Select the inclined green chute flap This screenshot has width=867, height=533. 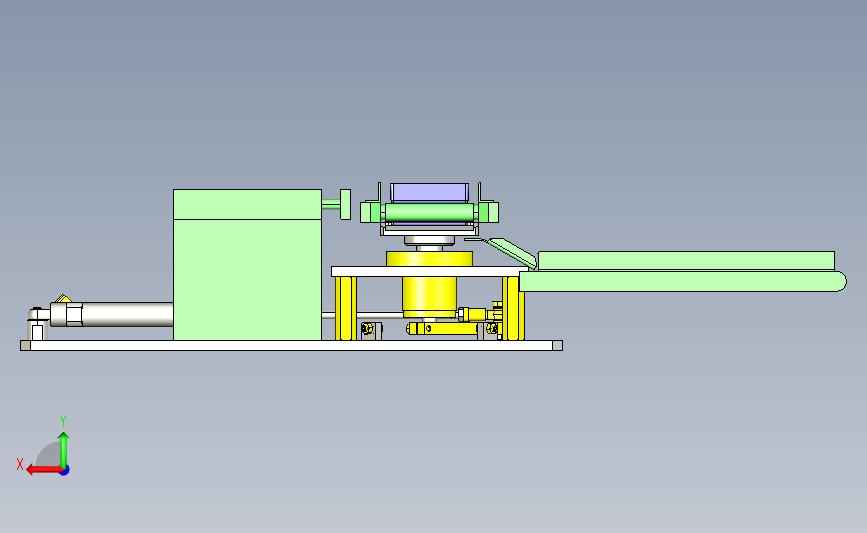click(512, 252)
